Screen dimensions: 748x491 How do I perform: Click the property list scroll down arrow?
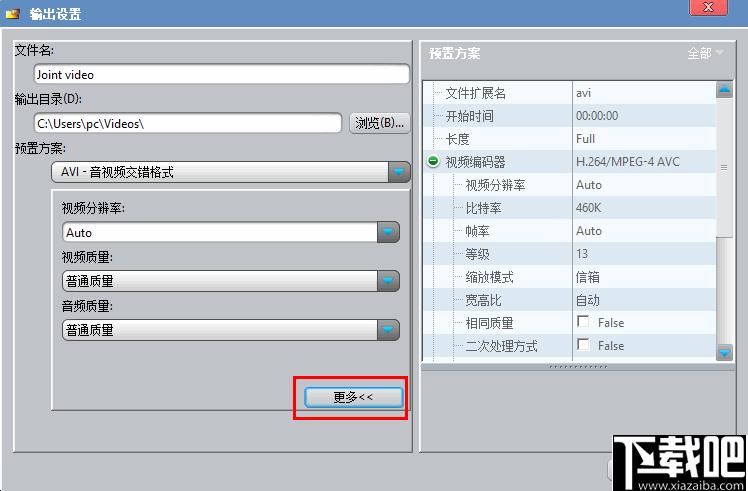click(x=725, y=352)
